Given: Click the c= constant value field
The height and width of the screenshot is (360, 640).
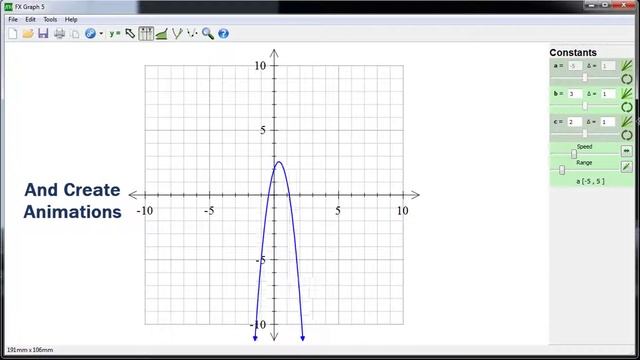Looking at the screenshot, I should pos(575,122).
